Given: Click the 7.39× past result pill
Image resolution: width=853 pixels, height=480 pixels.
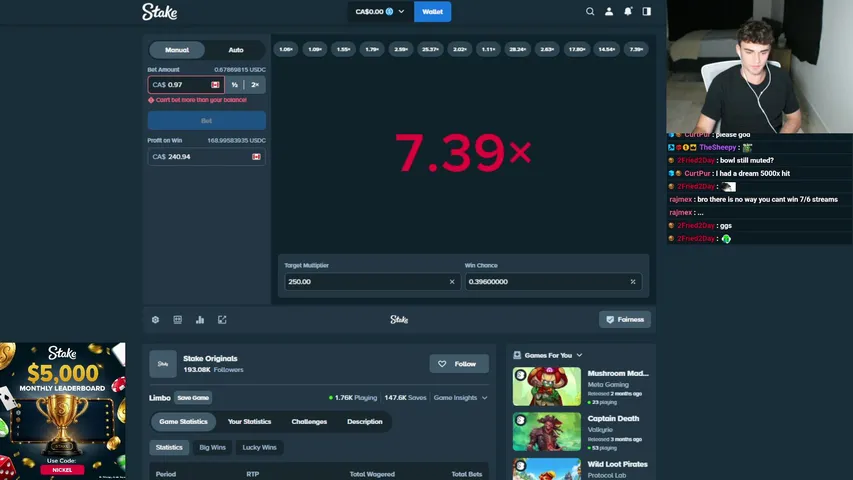Looking at the screenshot, I should [636, 50].
